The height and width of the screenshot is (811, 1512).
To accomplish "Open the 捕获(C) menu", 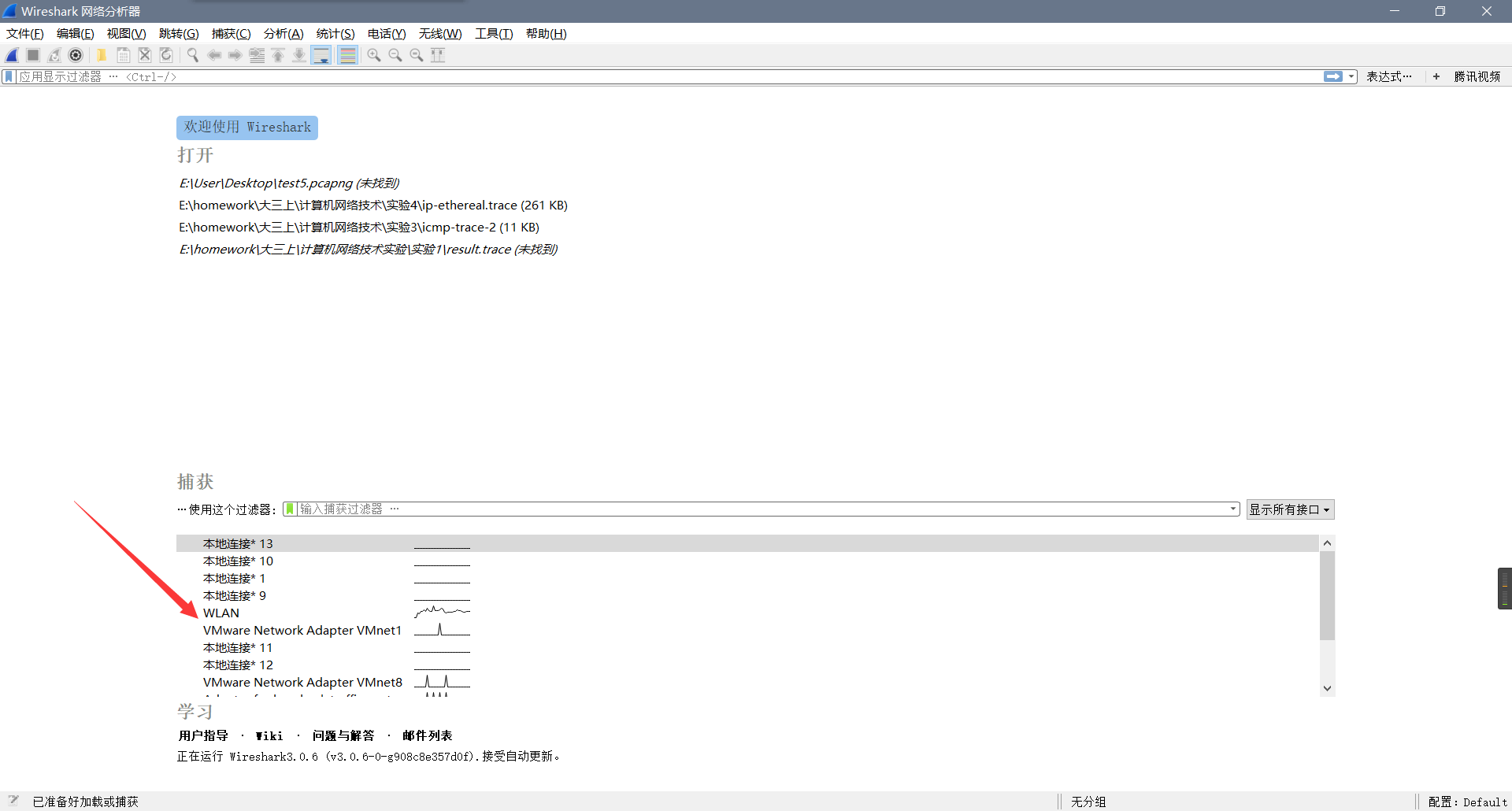I will click(x=232, y=34).
